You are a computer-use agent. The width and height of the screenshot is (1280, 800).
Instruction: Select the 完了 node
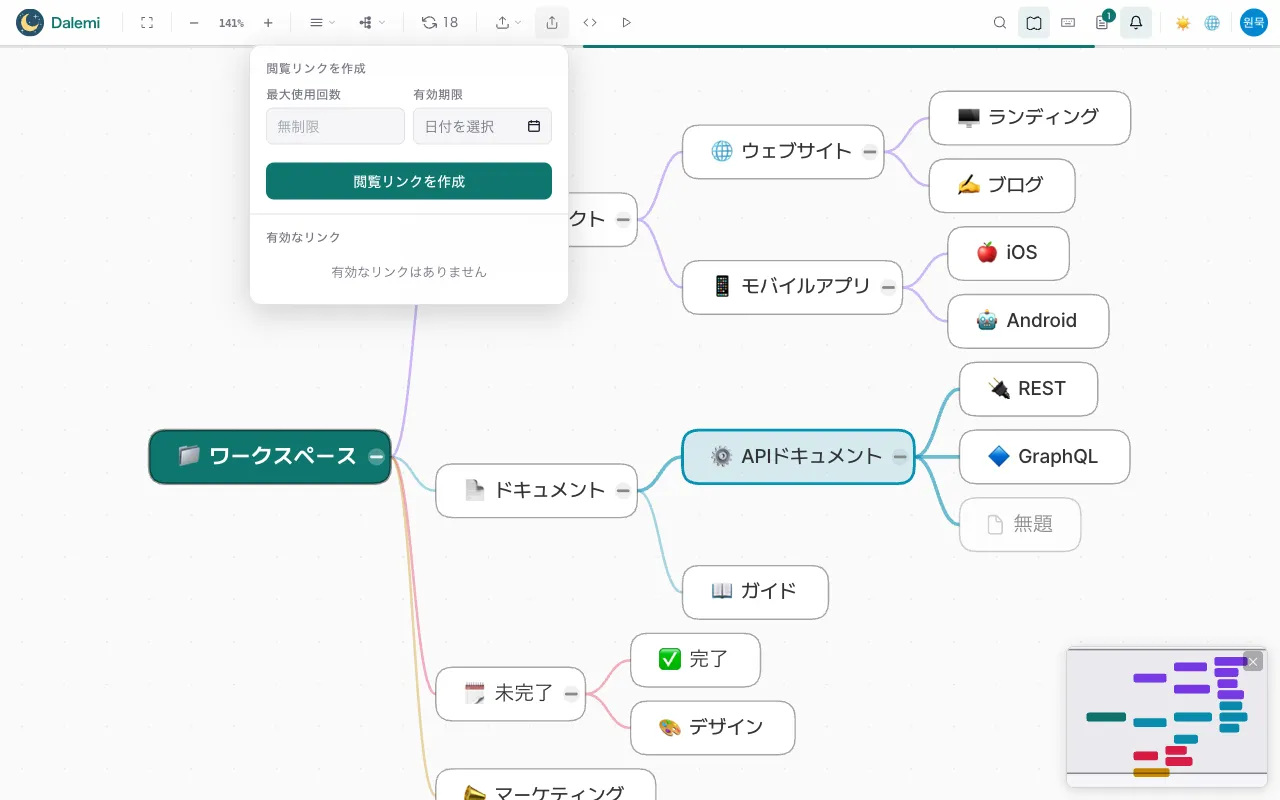(695, 660)
